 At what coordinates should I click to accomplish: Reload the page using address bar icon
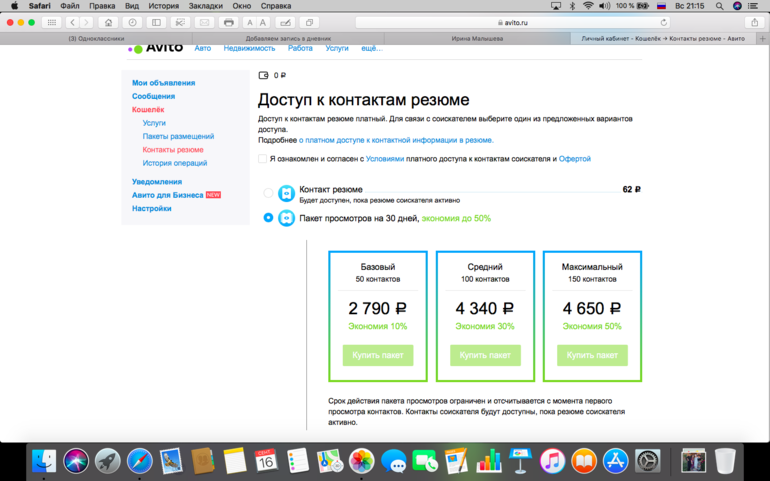[663, 22]
